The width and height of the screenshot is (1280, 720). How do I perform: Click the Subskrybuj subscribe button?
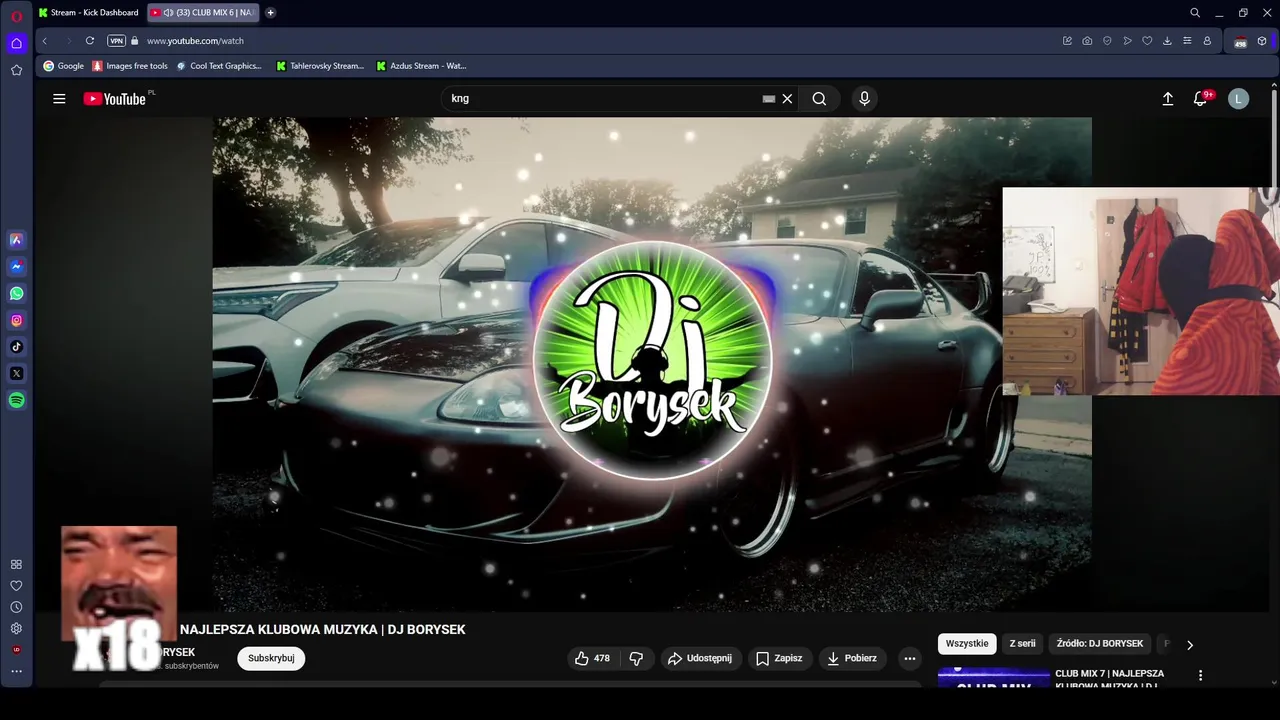271,658
